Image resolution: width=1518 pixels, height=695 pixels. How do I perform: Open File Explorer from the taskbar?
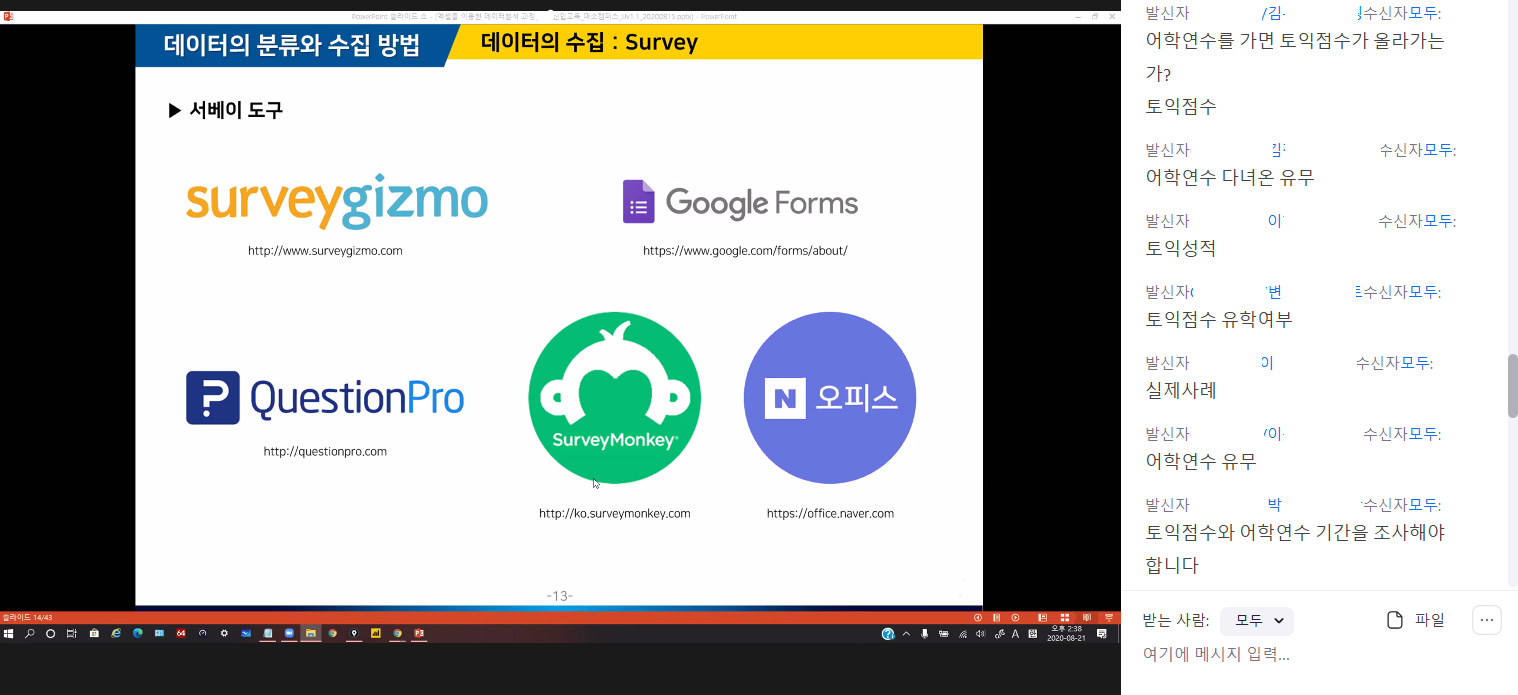pos(311,633)
